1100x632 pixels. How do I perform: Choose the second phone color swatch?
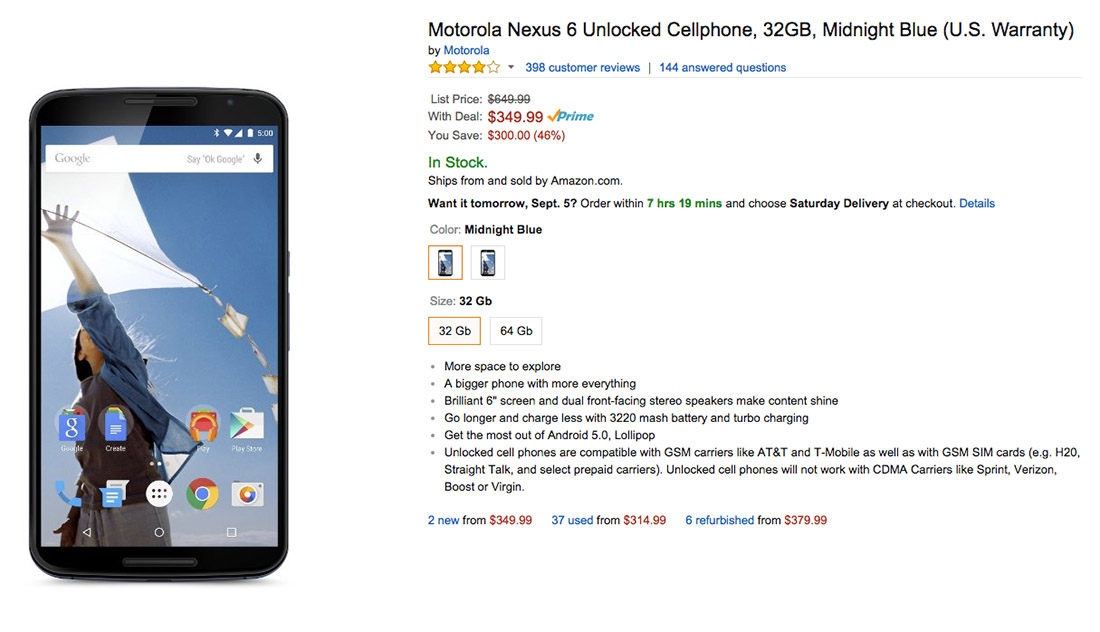tap(488, 263)
